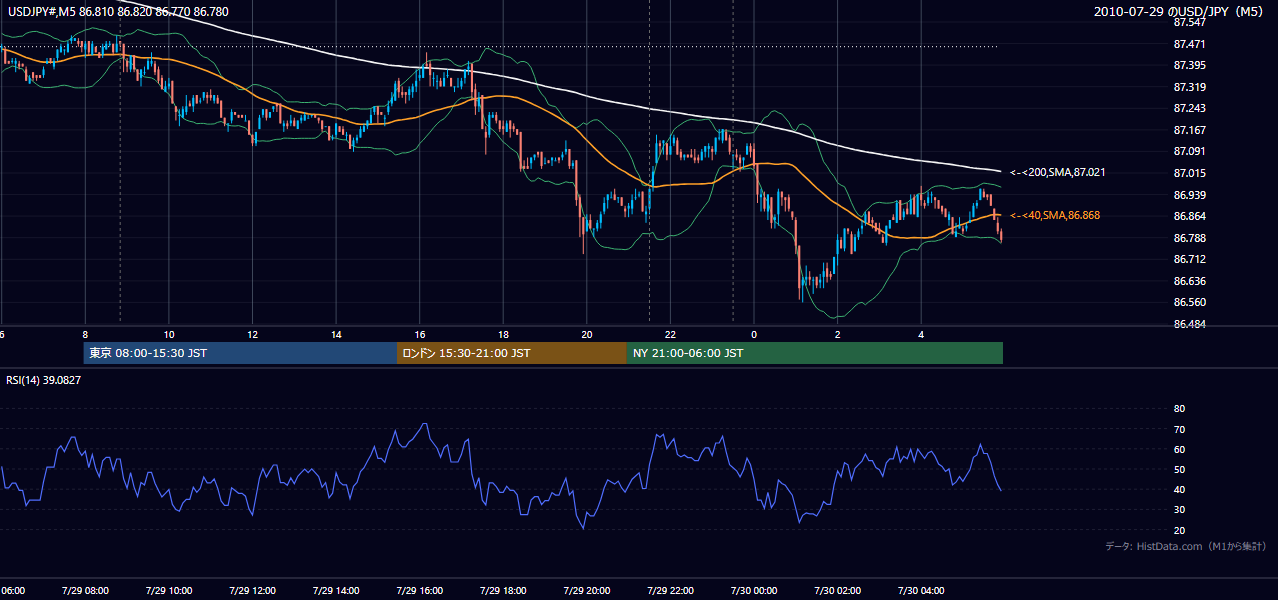This screenshot has height=600, width=1278.
Task: Click the 7/30 04:00 time axis label
Action: tap(922, 590)
